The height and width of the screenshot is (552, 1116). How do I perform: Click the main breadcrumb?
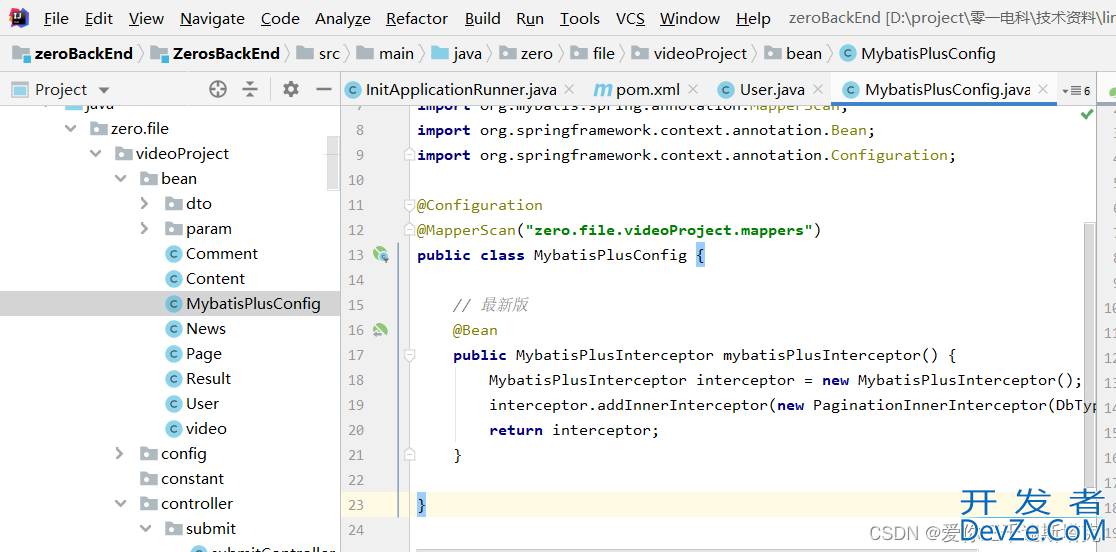(x=385, y=53)
